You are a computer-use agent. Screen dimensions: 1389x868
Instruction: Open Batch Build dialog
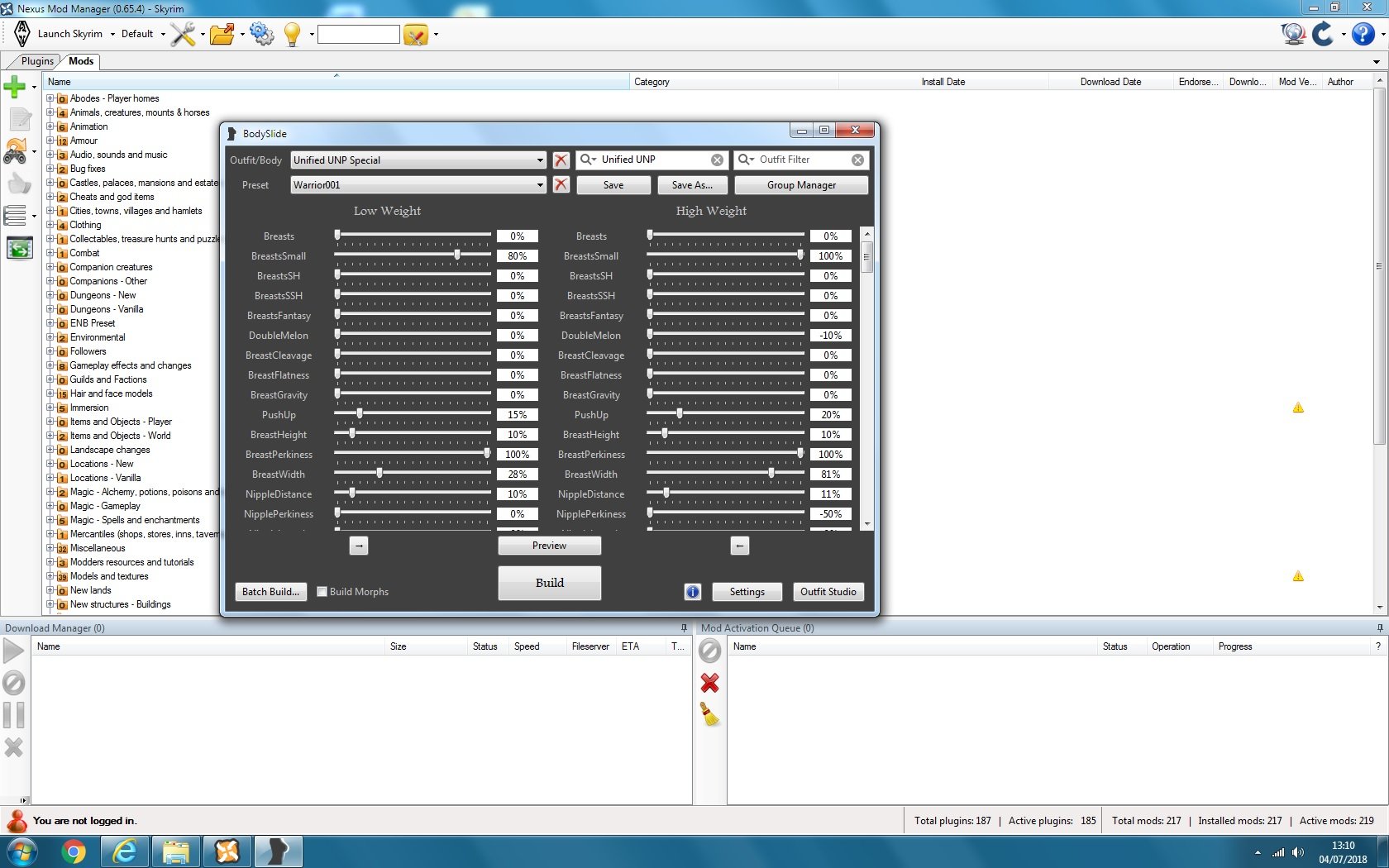pyautogui.click(x=270, y=592)
